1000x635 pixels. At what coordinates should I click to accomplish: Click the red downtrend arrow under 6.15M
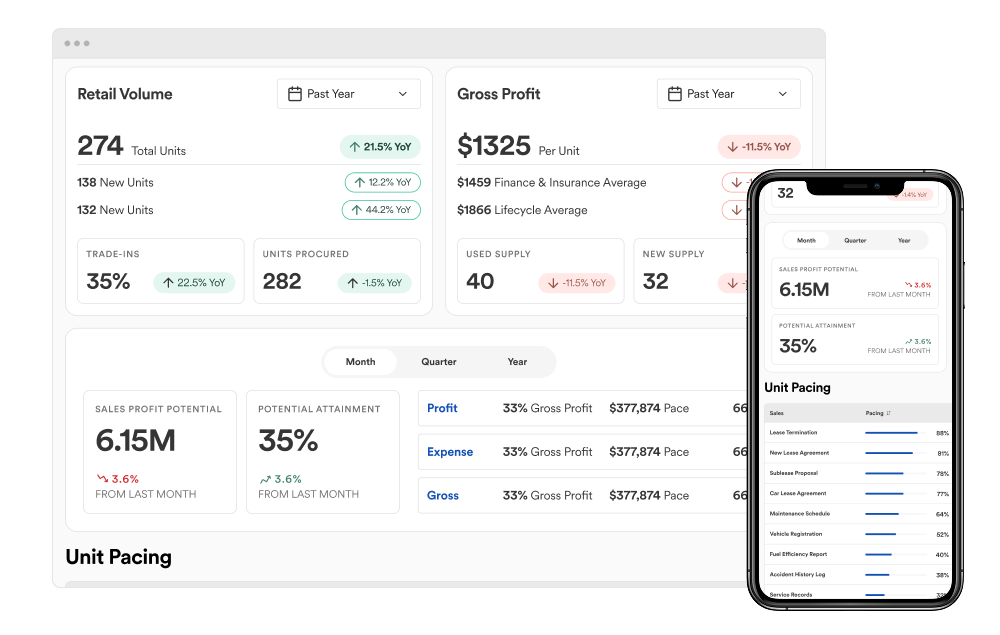(x=102, y=479)
